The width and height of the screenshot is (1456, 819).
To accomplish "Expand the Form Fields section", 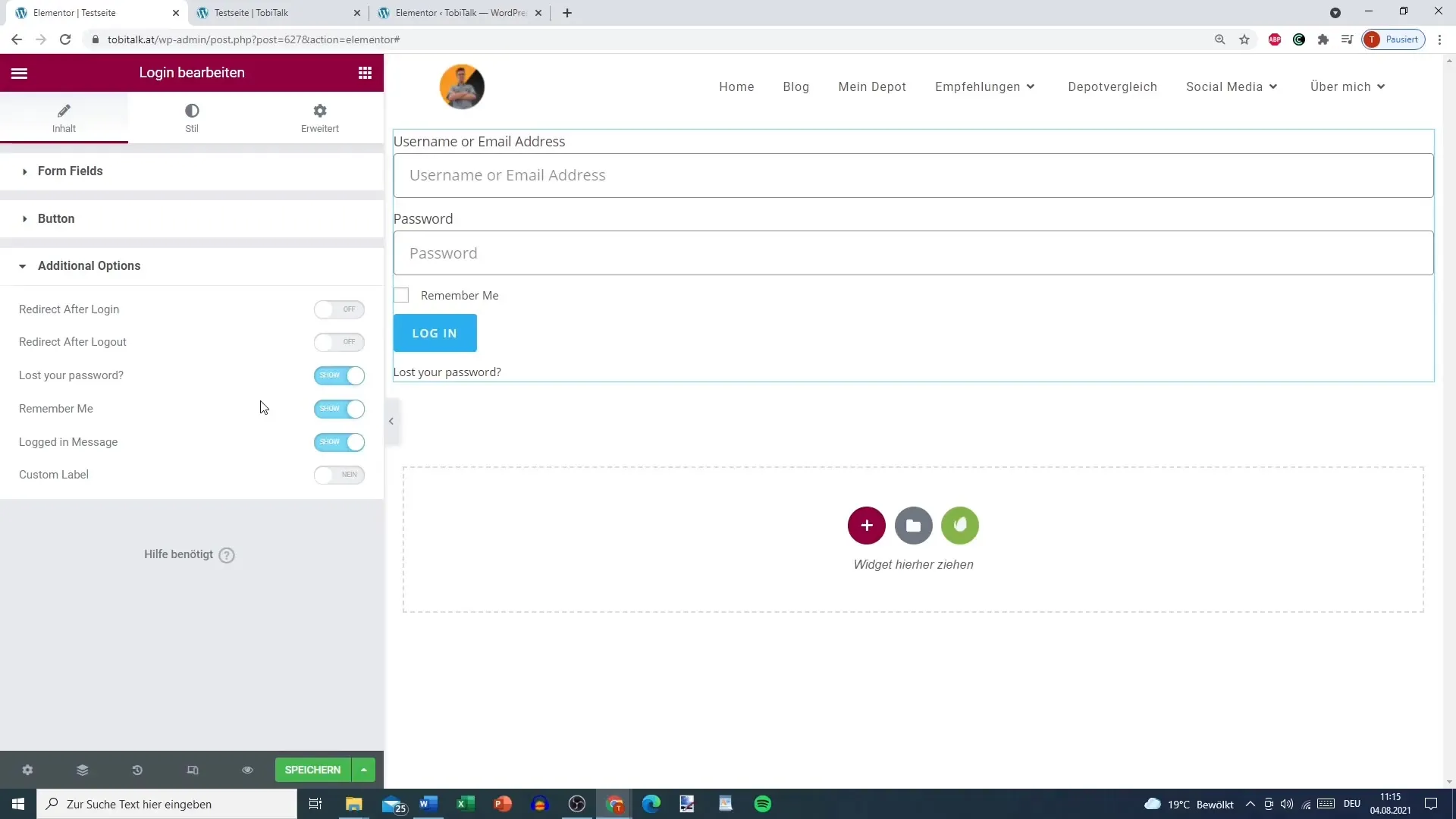I will (x=192, y=171).
